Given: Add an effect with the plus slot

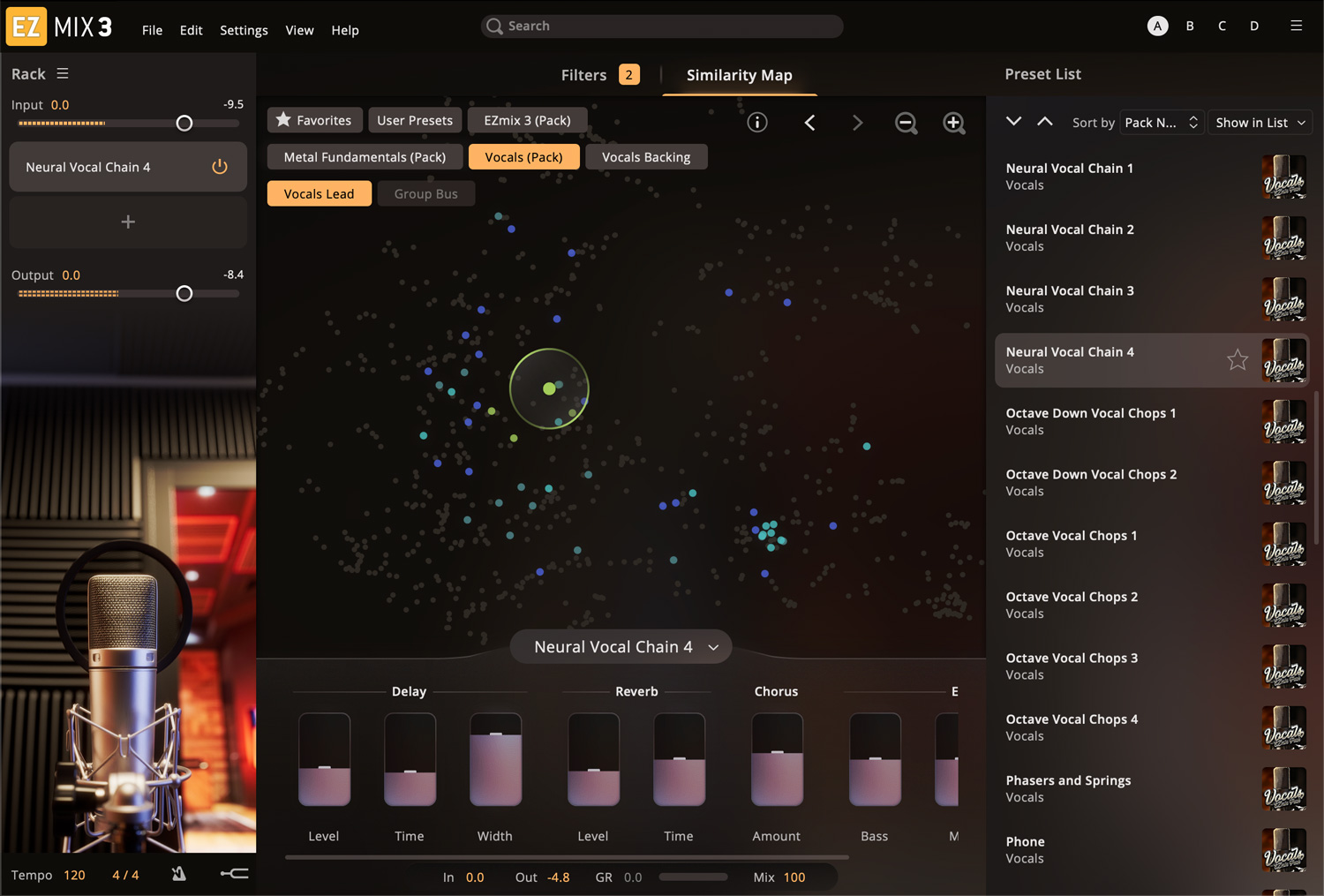Looking at the screenshot, I should [x=128, y=222].
